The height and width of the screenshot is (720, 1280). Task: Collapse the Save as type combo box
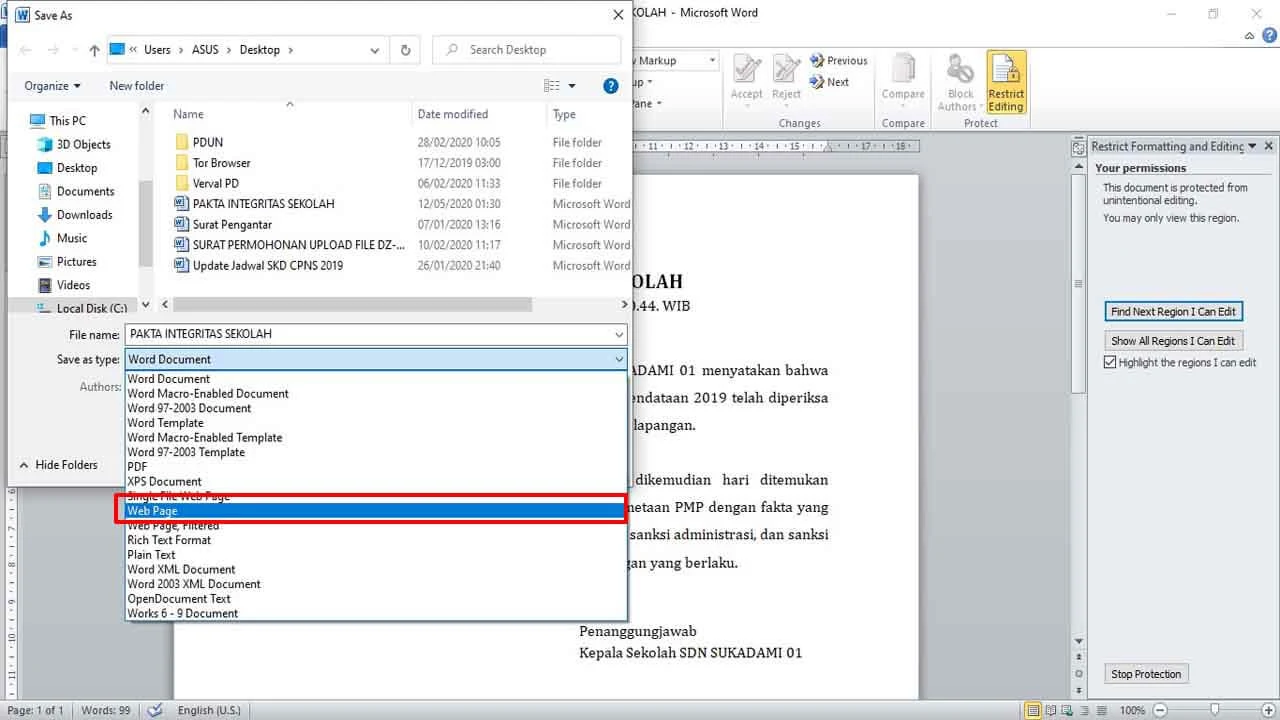619,359
